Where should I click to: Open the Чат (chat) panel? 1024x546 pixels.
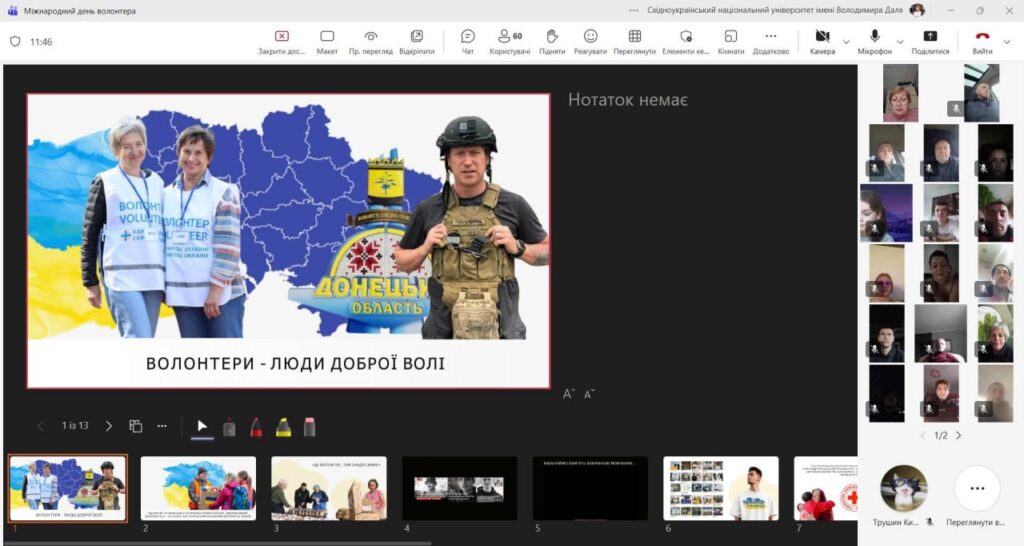coord(467,41)
